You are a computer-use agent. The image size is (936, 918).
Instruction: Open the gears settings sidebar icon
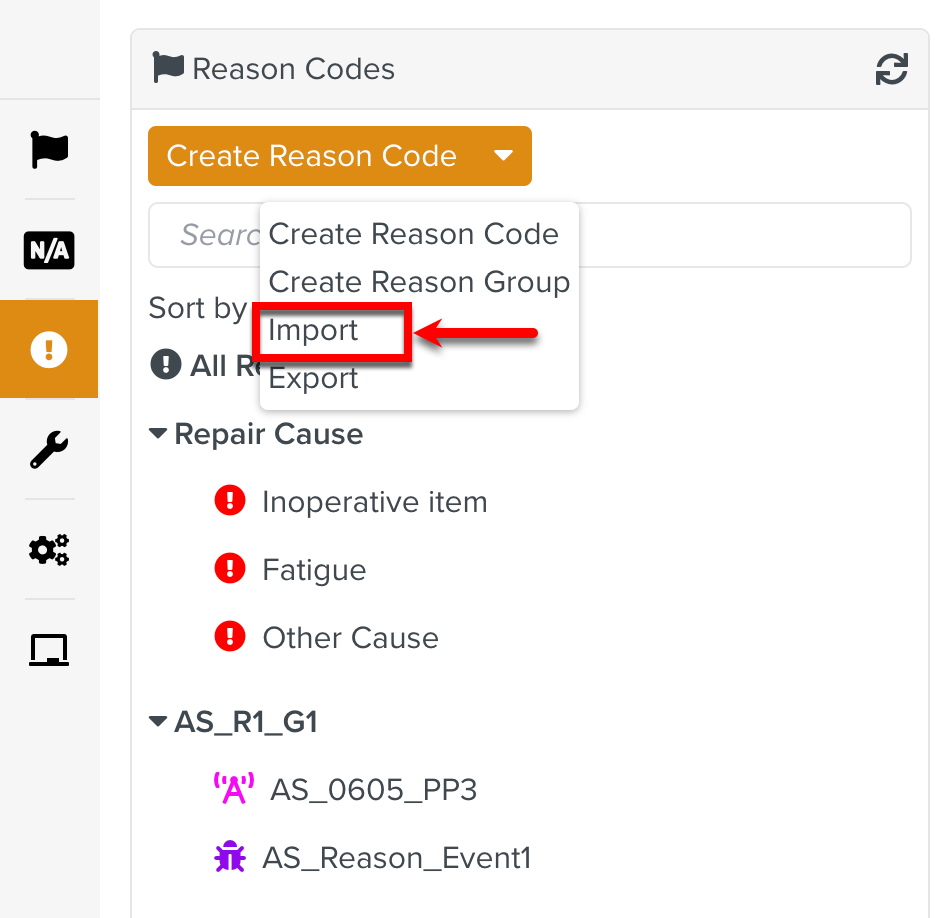(x=49, y=549)
